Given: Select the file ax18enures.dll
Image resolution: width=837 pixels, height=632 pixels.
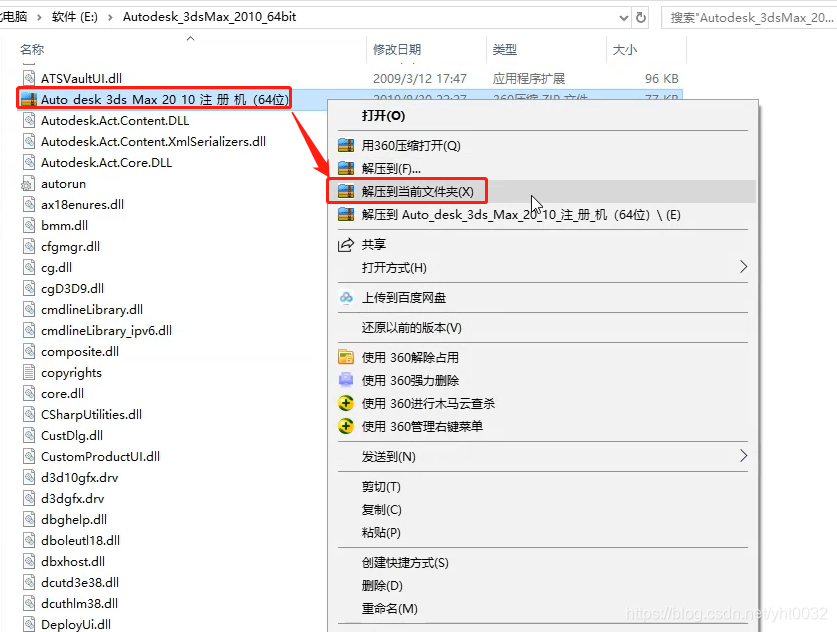Looking at the screenshot, I should [x=82, y=204].
